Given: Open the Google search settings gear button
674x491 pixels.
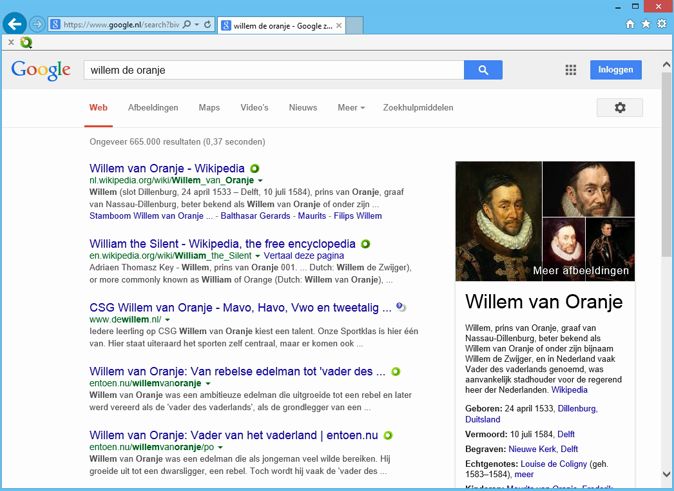Looking at the screenshot, I should pos(620,107).
